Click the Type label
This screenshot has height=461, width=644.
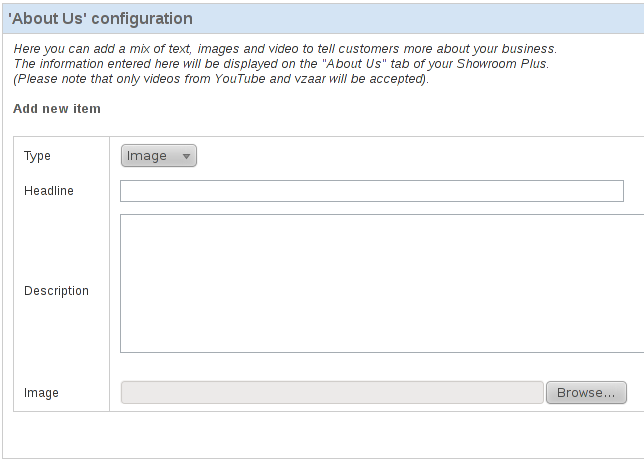[x=37, y=156]
